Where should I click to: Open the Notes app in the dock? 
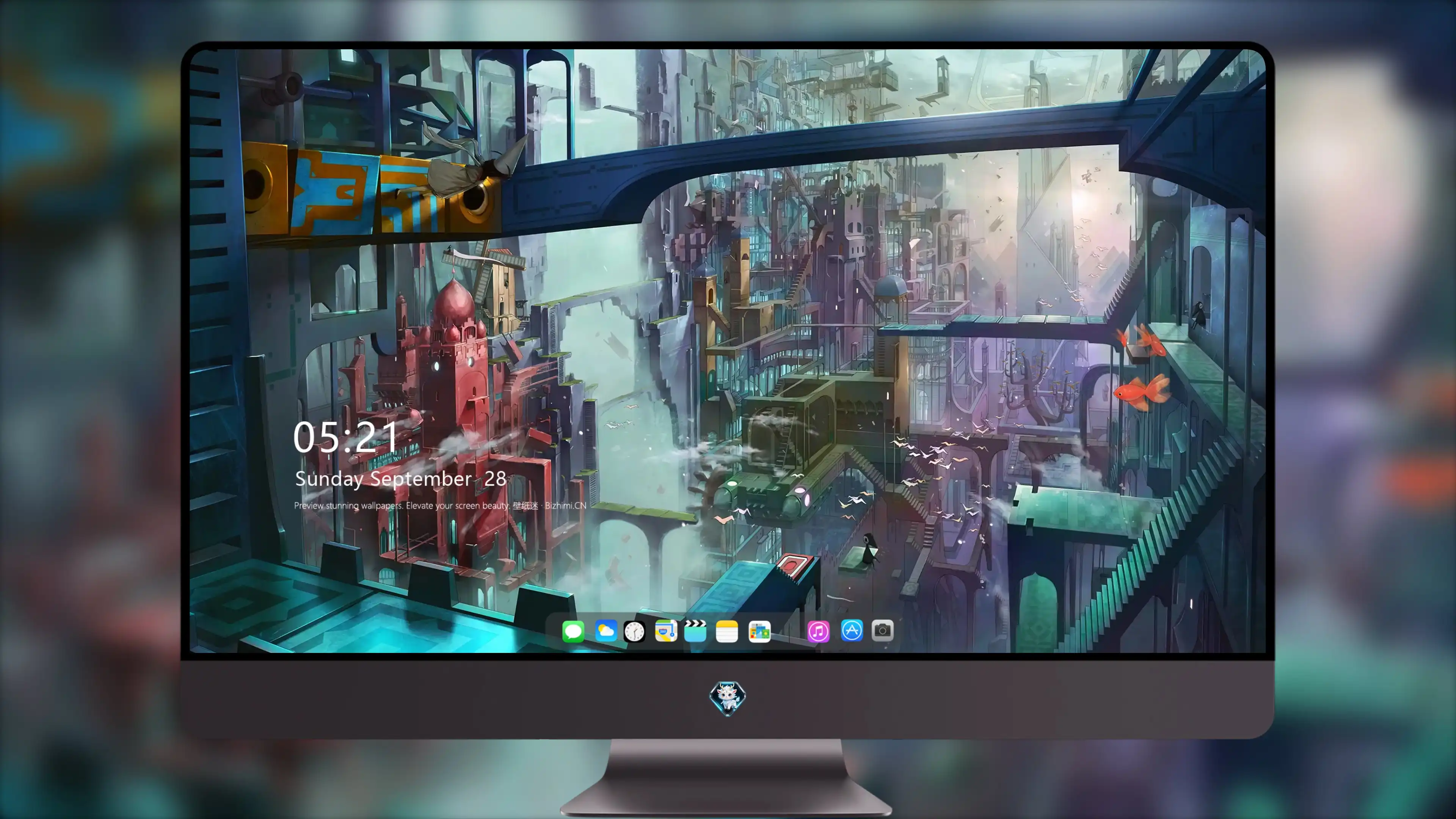click(727, 631)
